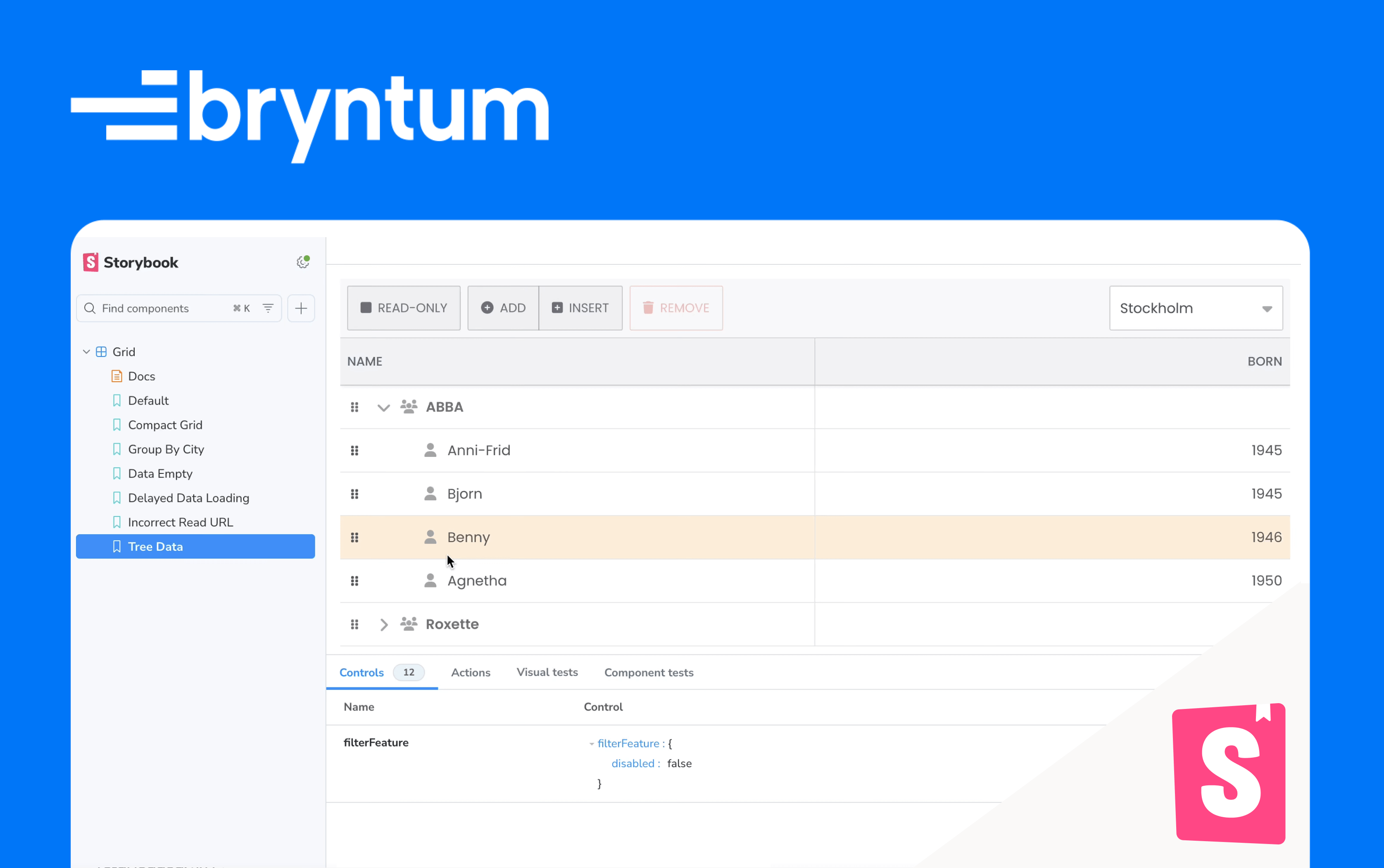Collapse the ABBA group row
Viewport: 1384px width, 868px height.
tap(383, 408)
